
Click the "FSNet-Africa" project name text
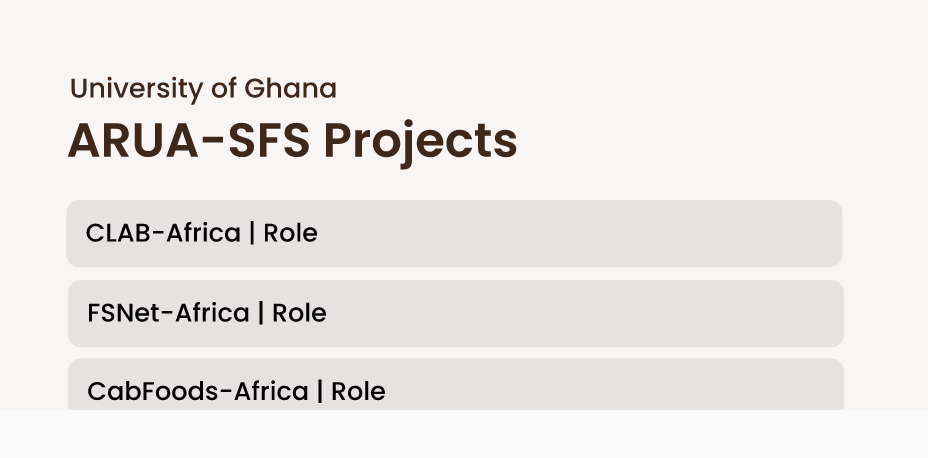[168, 314]
